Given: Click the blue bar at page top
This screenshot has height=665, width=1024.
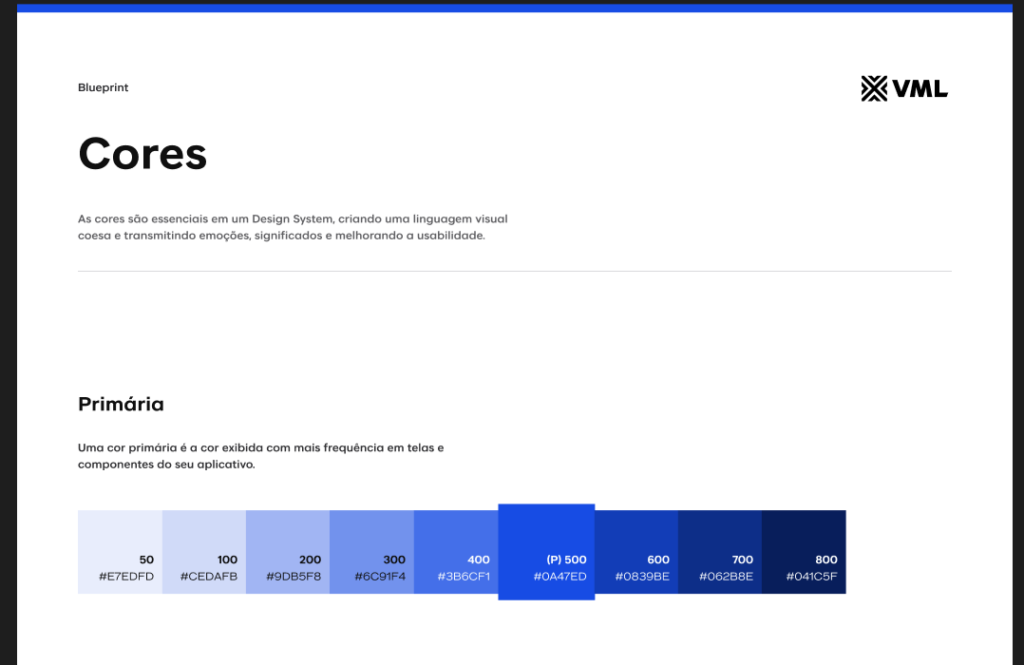Looking at the screenshot, I should click(514, 7).
